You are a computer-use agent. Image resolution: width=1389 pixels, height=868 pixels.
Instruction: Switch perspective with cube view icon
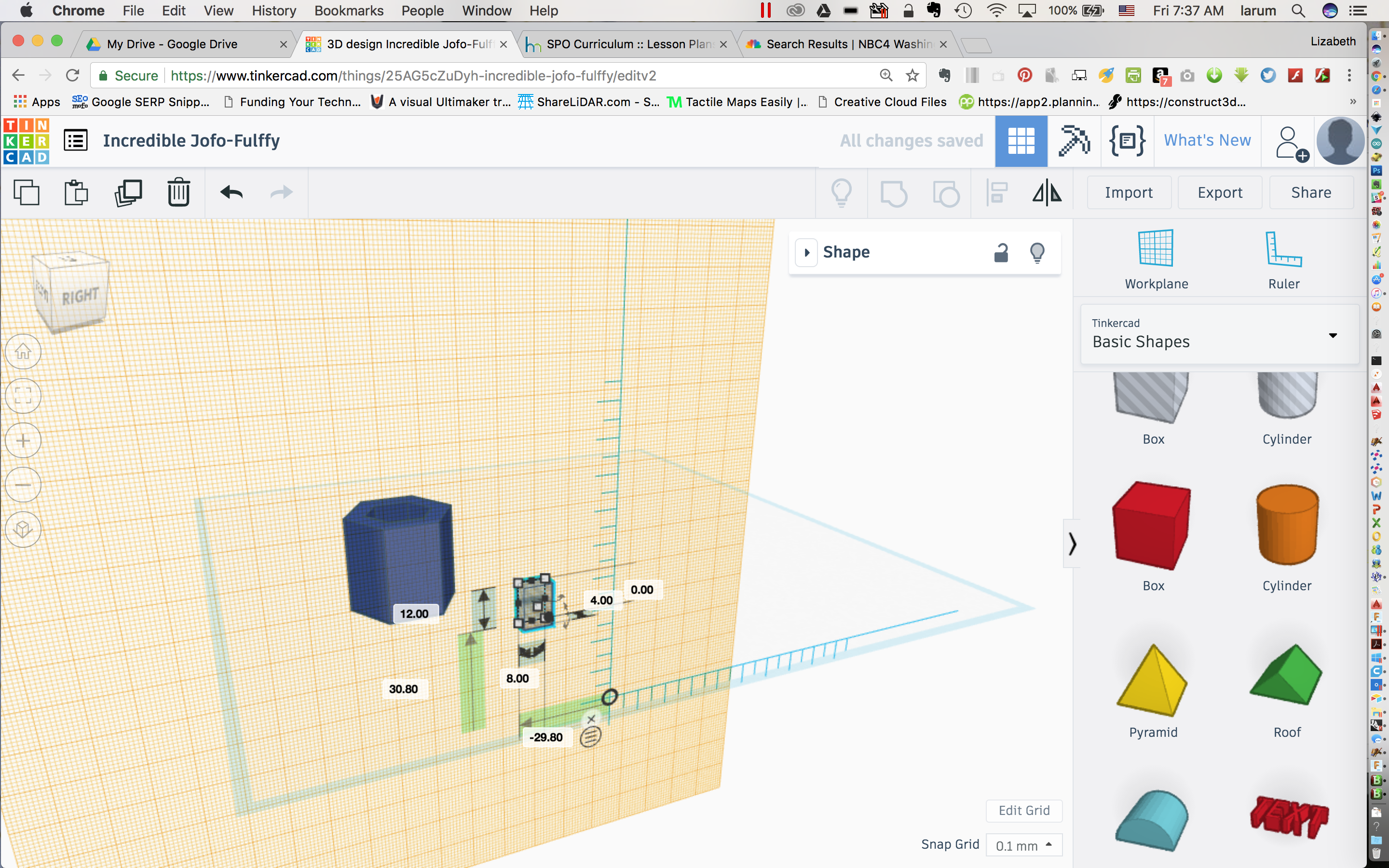click(x=23, y=529)
